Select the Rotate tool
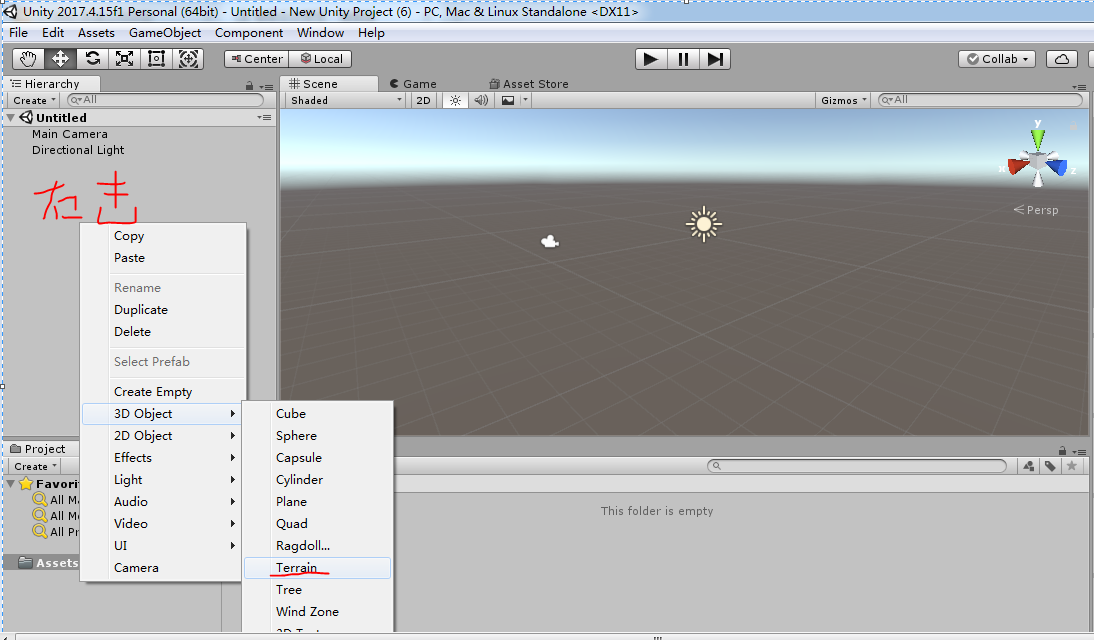This screenshot has width=1094, height=640. point(93,59)
